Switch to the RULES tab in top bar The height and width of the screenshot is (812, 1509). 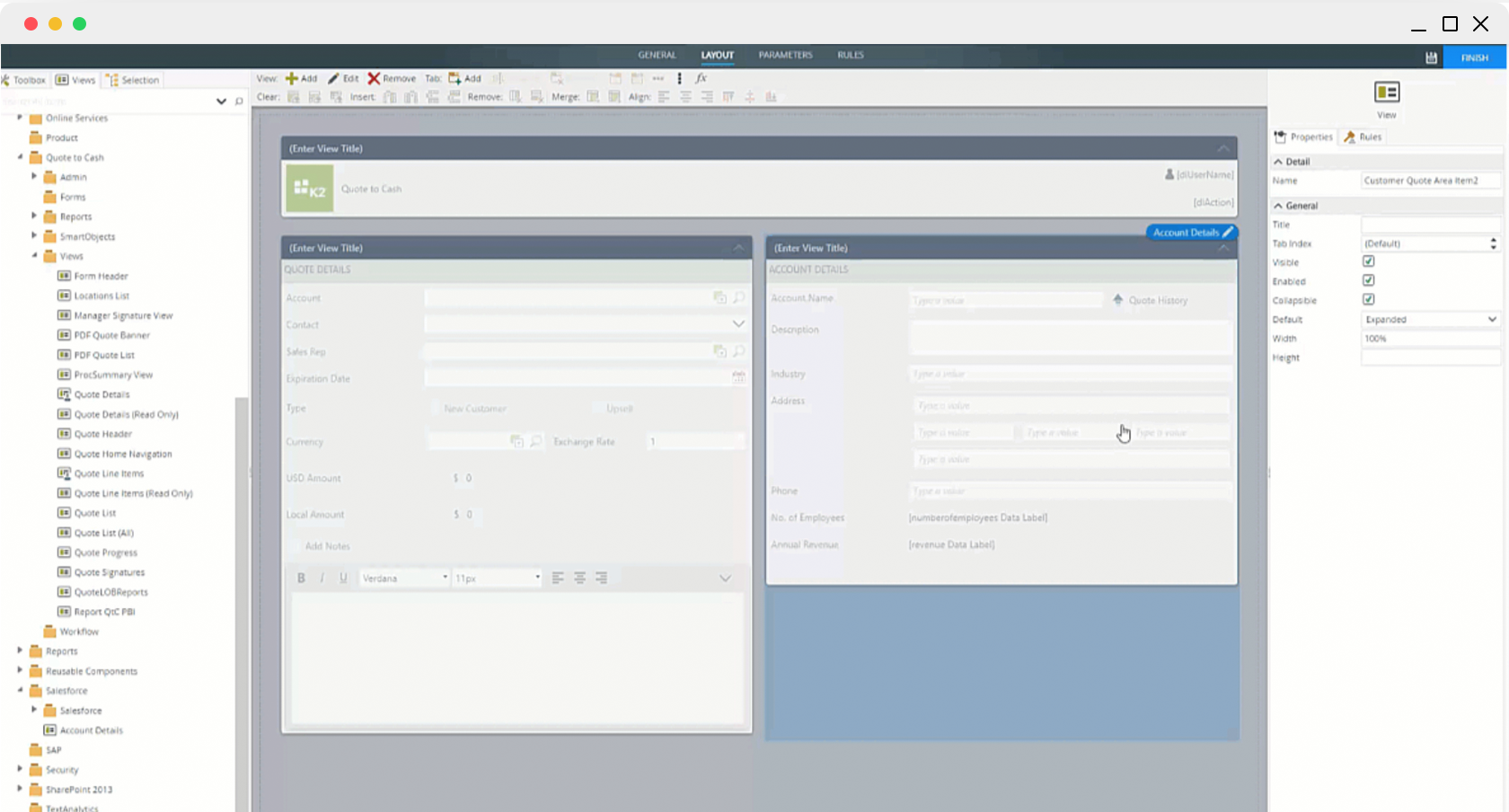(851, 56)
